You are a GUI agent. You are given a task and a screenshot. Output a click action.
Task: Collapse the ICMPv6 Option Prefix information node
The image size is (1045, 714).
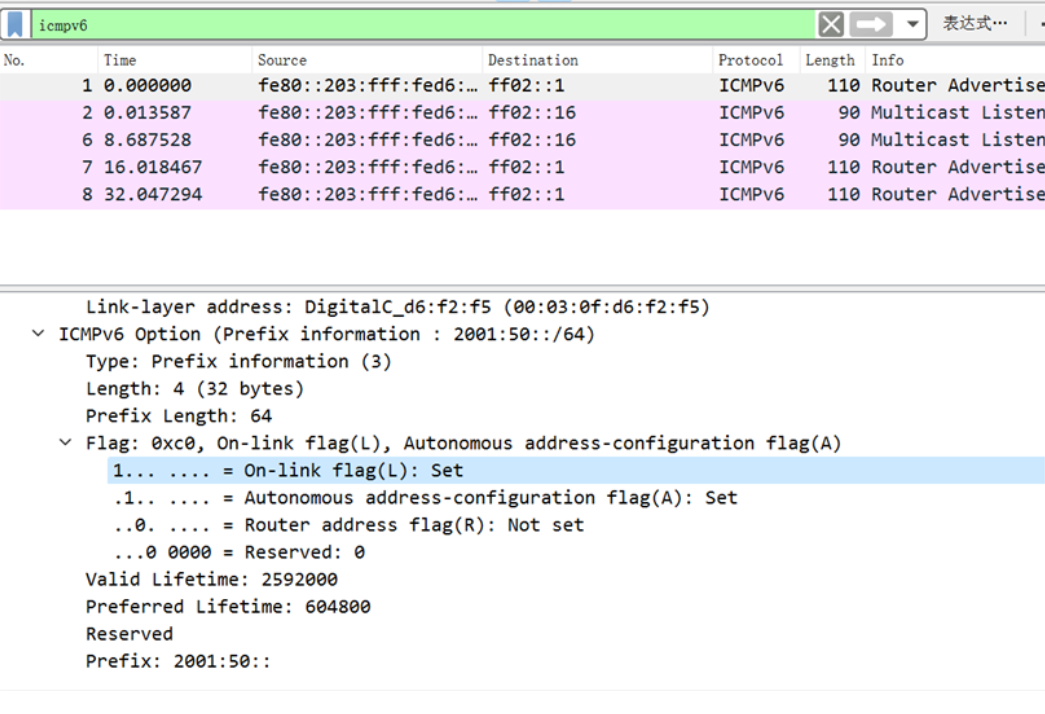point(38,333)
